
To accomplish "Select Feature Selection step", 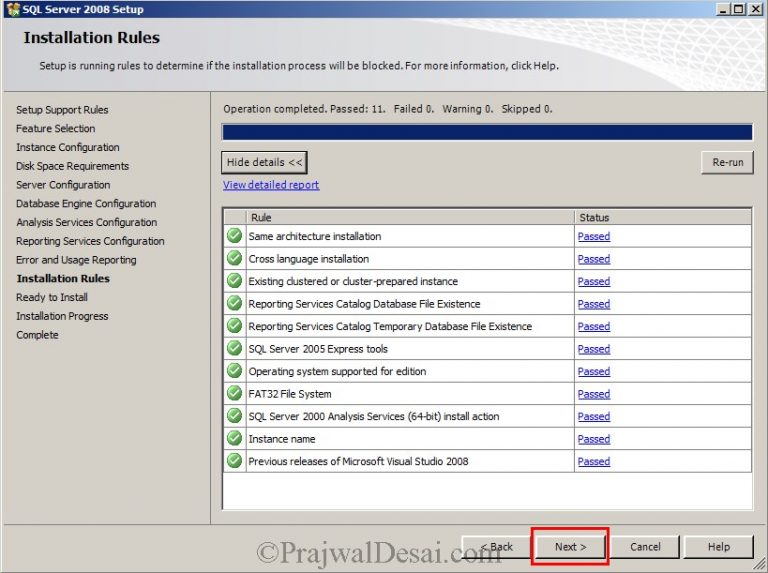I will pos(55,128).
